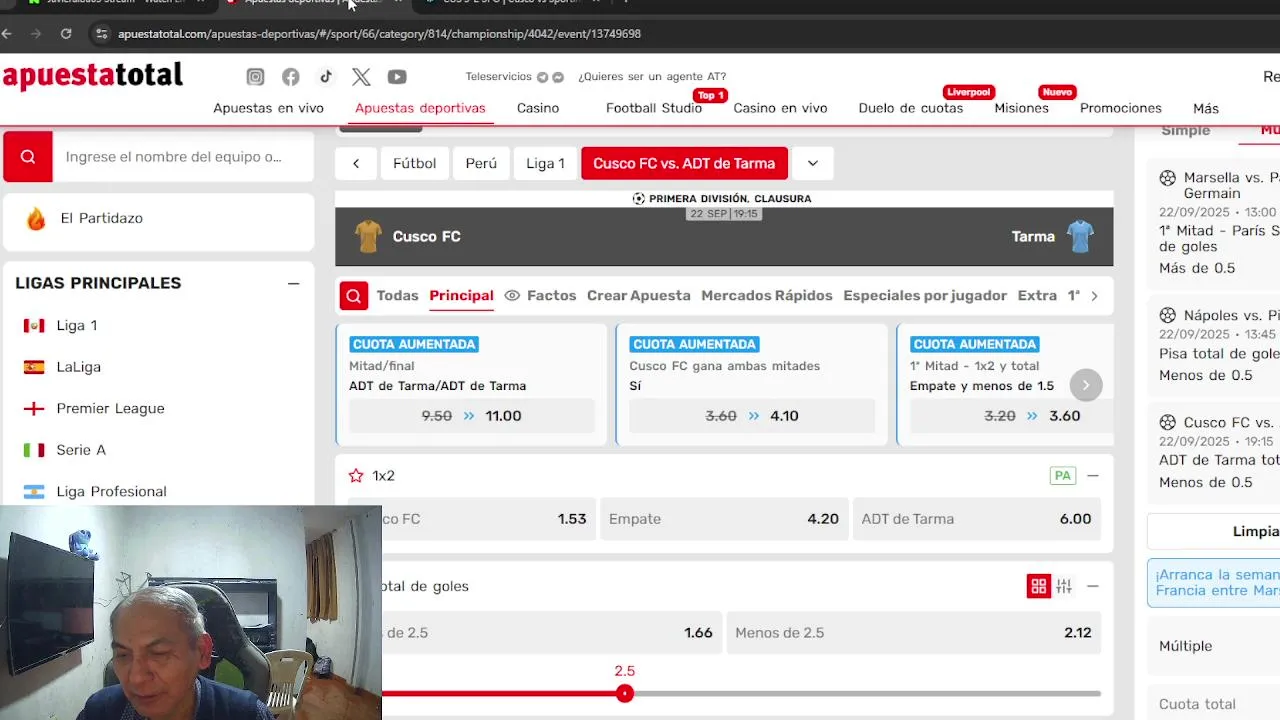Switch to Especiales por jugador tab

tap(925, 296)
